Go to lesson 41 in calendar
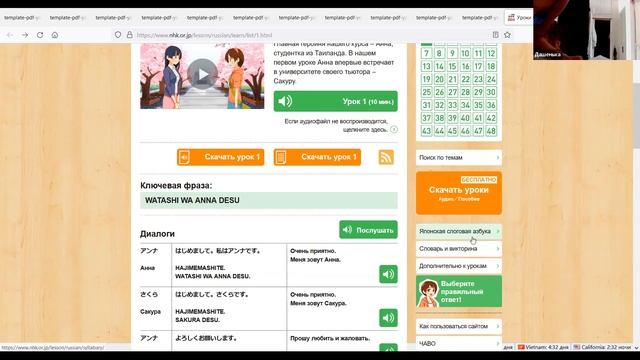The width and height of the screenshot is (640, 360). click(478, 118)
